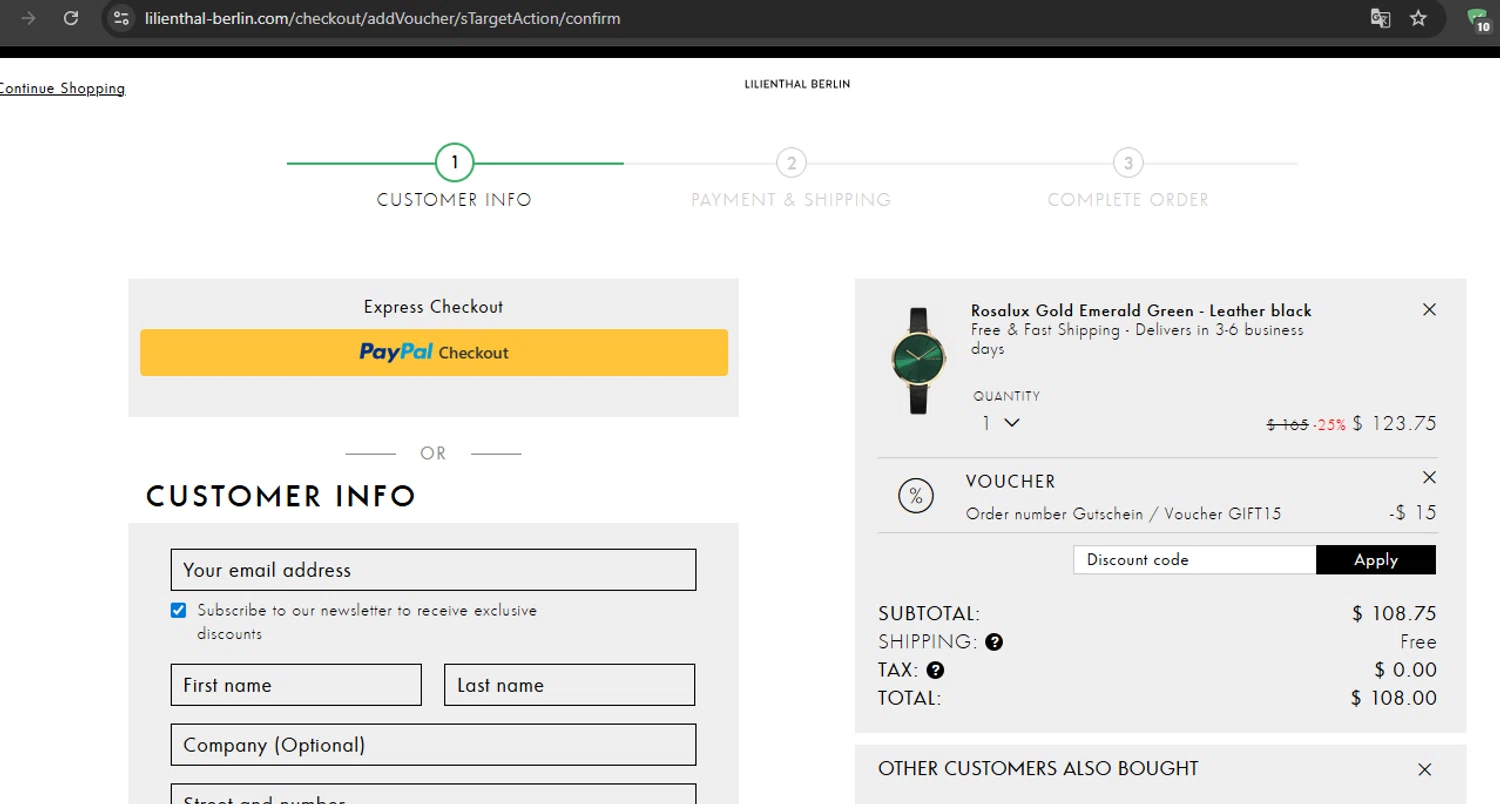Focus the Discount code field
The width and height of the screenshot is (1500, 804).
tap(1195, 560)
